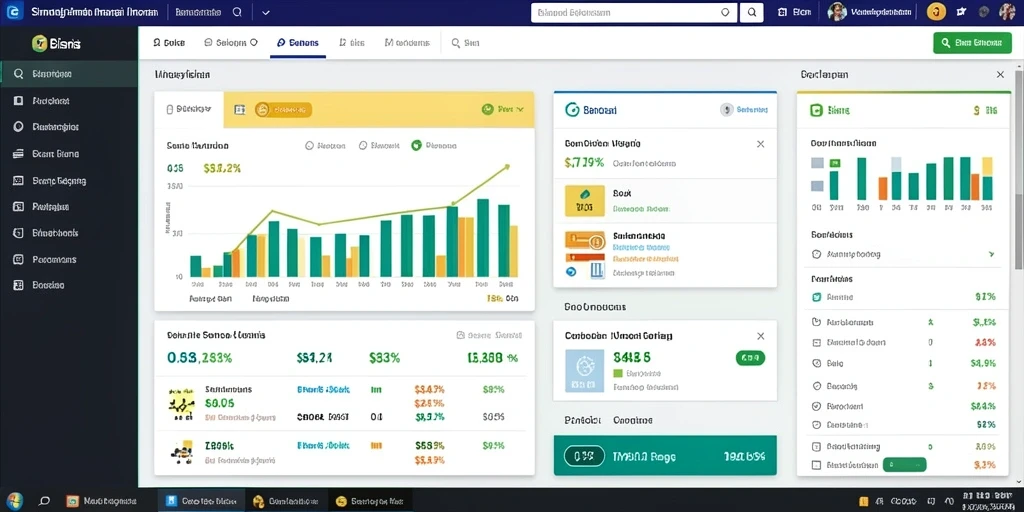Click the green button at top right of toolbar

[972, 43]
